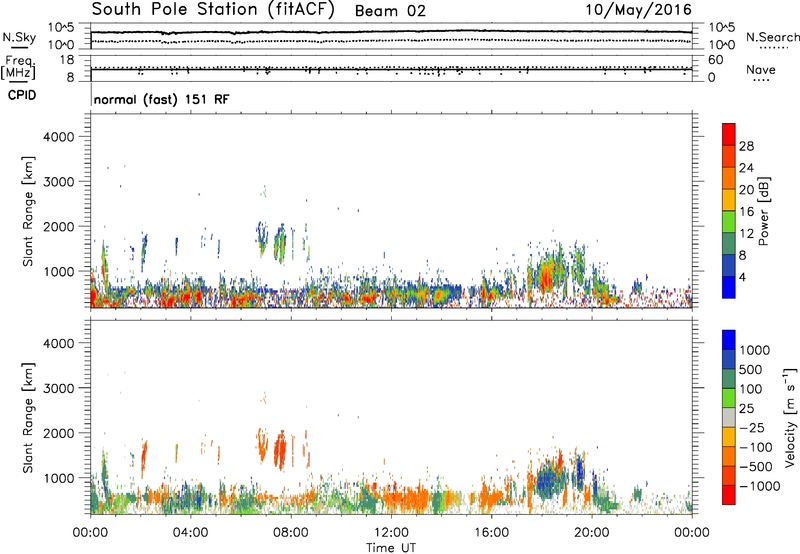Click the 4000 tick in the Power panel
The height and width of the screenshot is (554, 800).
(58, 137)
